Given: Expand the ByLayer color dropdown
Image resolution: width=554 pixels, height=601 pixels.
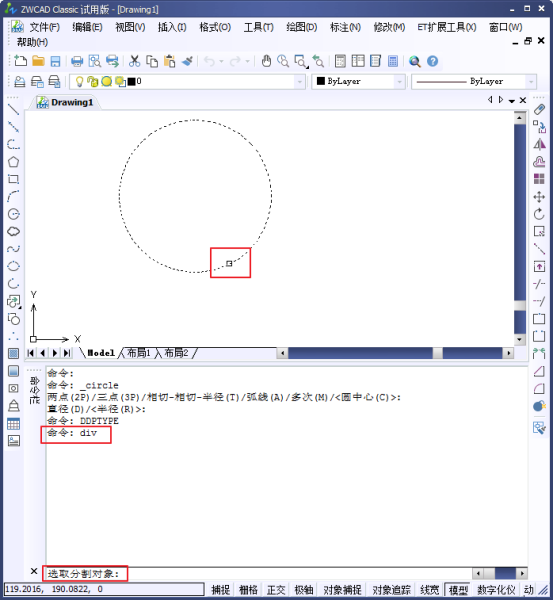Looking at the screenshot, I should pos(400,82).
